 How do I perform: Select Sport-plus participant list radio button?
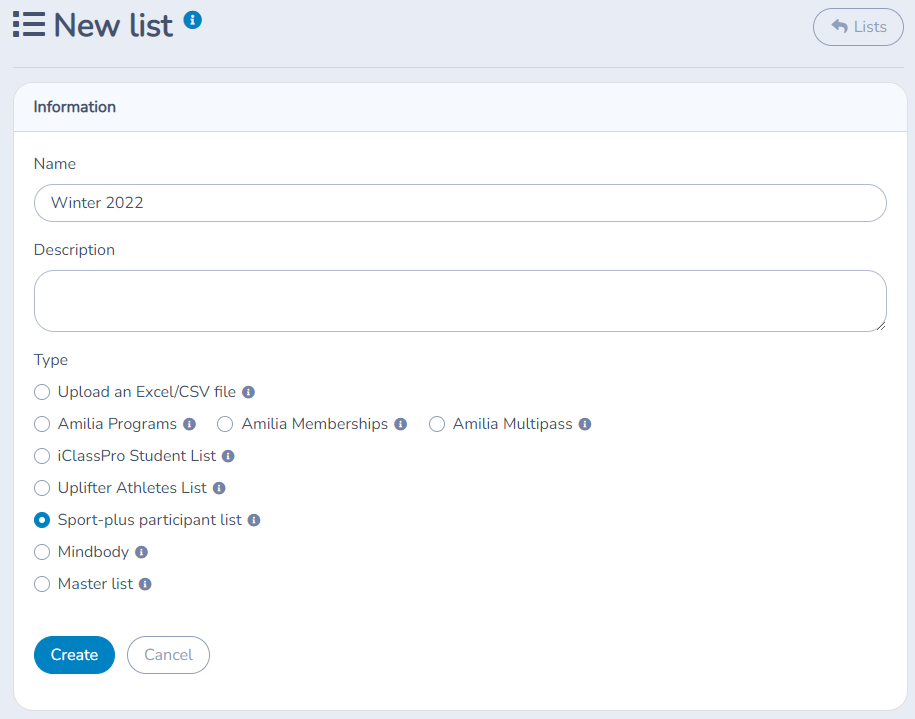click(x=42, y=520)
